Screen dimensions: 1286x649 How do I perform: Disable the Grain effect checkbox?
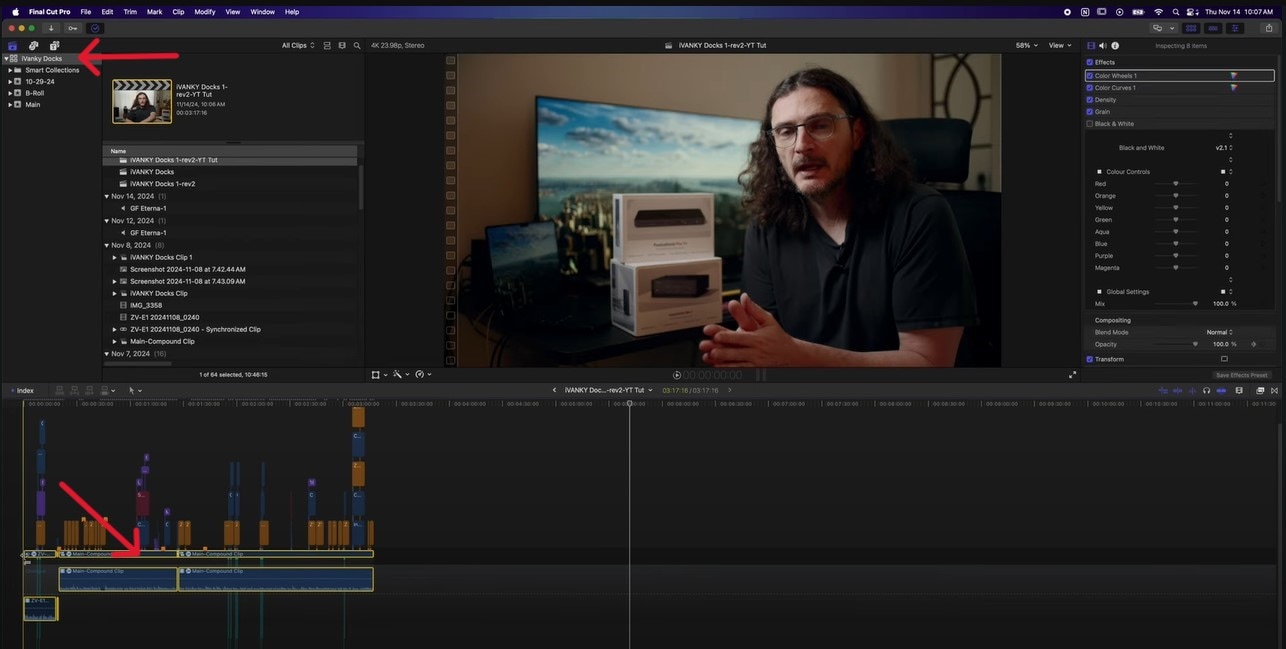(1090, 112)
